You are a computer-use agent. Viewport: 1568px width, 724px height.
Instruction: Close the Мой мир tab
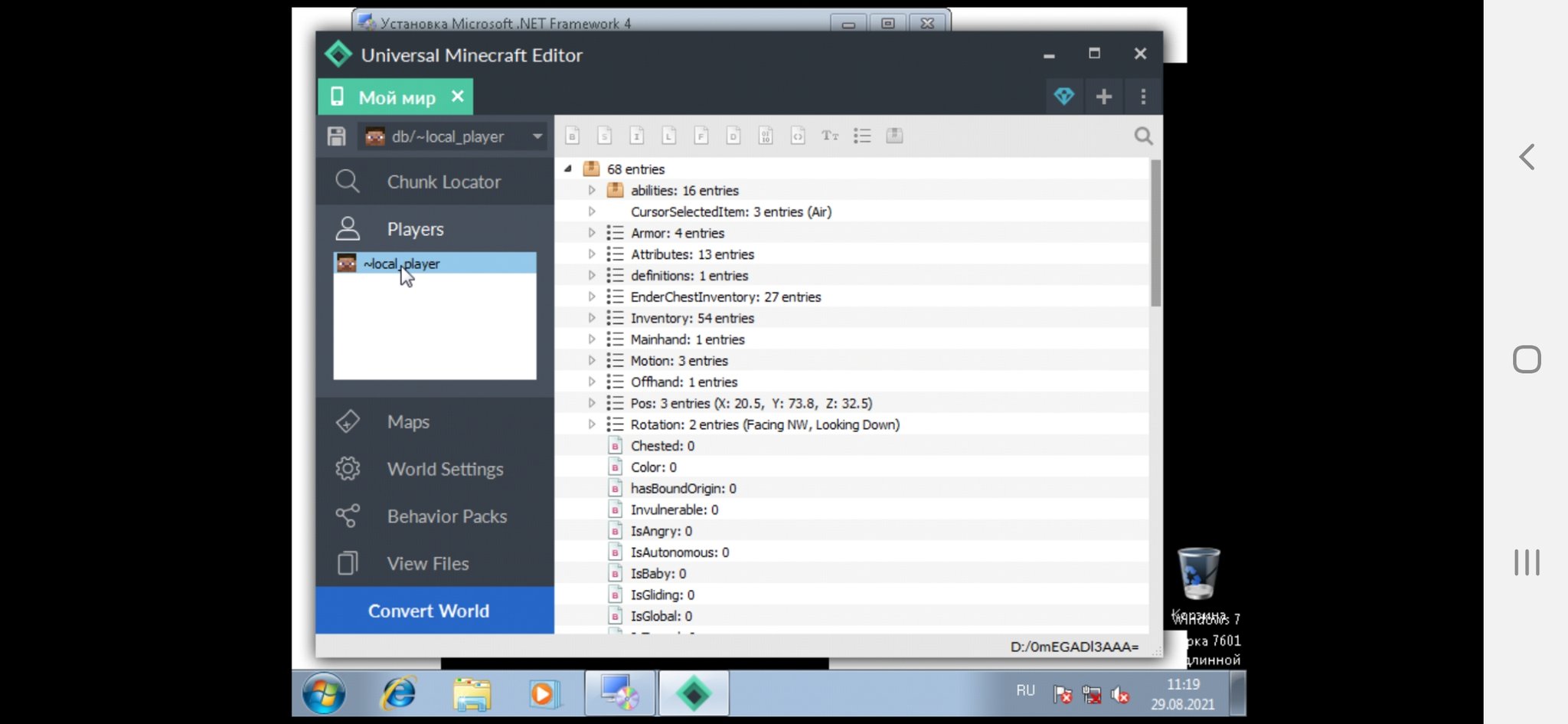tap(458, 97)
